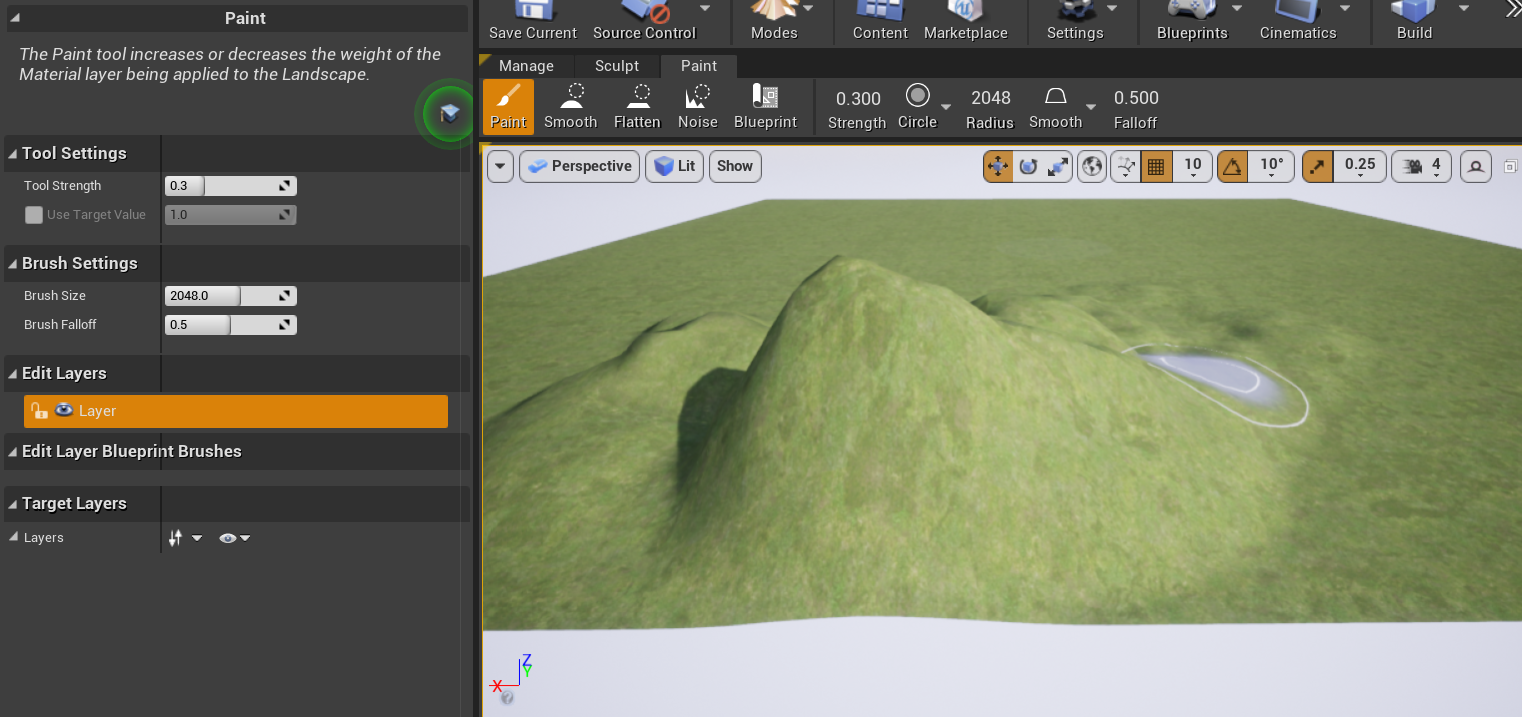The width and height of the screenshot is (1522, 717).
Task: Toggle scale snapping in the viewport toolbar
Action: 1317,166
